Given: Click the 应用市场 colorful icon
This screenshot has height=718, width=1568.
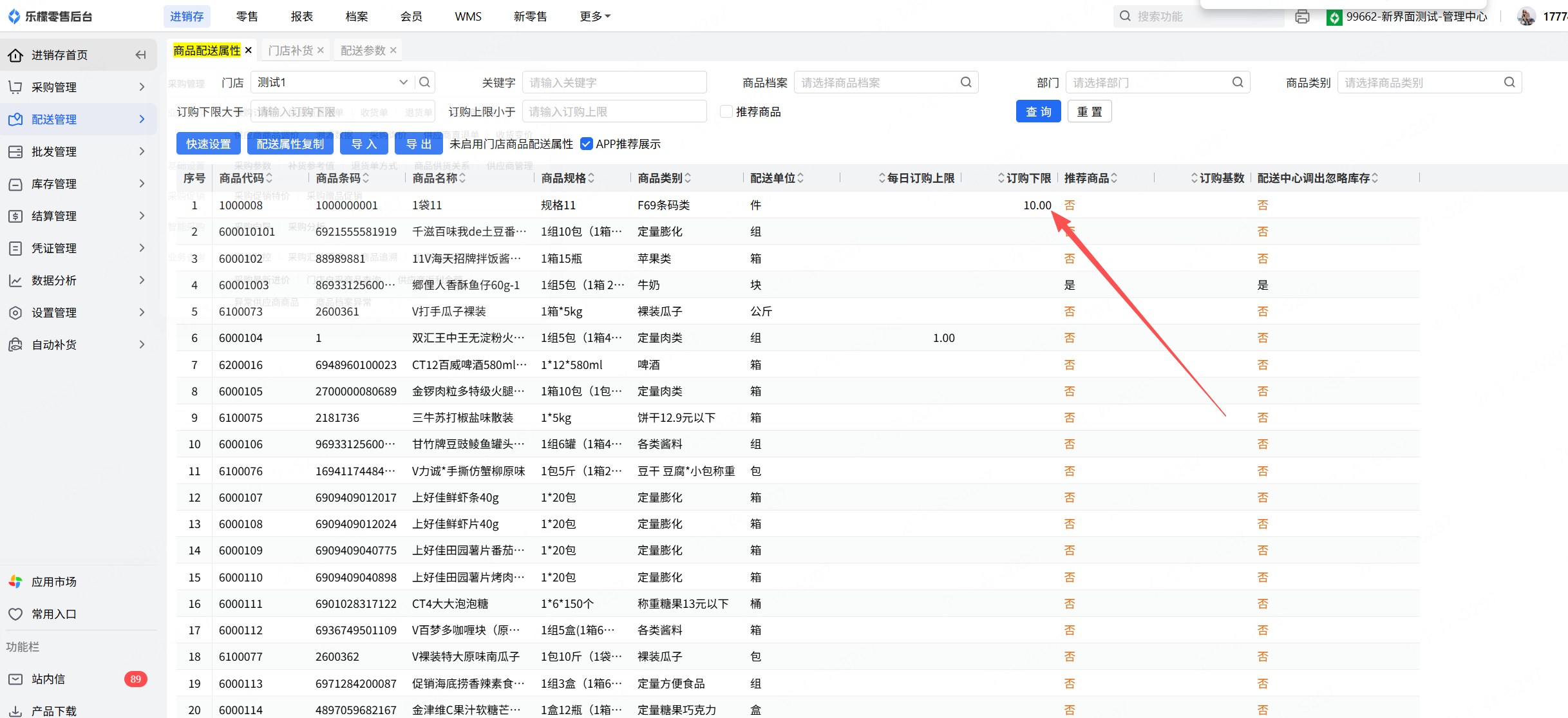Looking at the screenshot, I should click(x=15, y=581).
